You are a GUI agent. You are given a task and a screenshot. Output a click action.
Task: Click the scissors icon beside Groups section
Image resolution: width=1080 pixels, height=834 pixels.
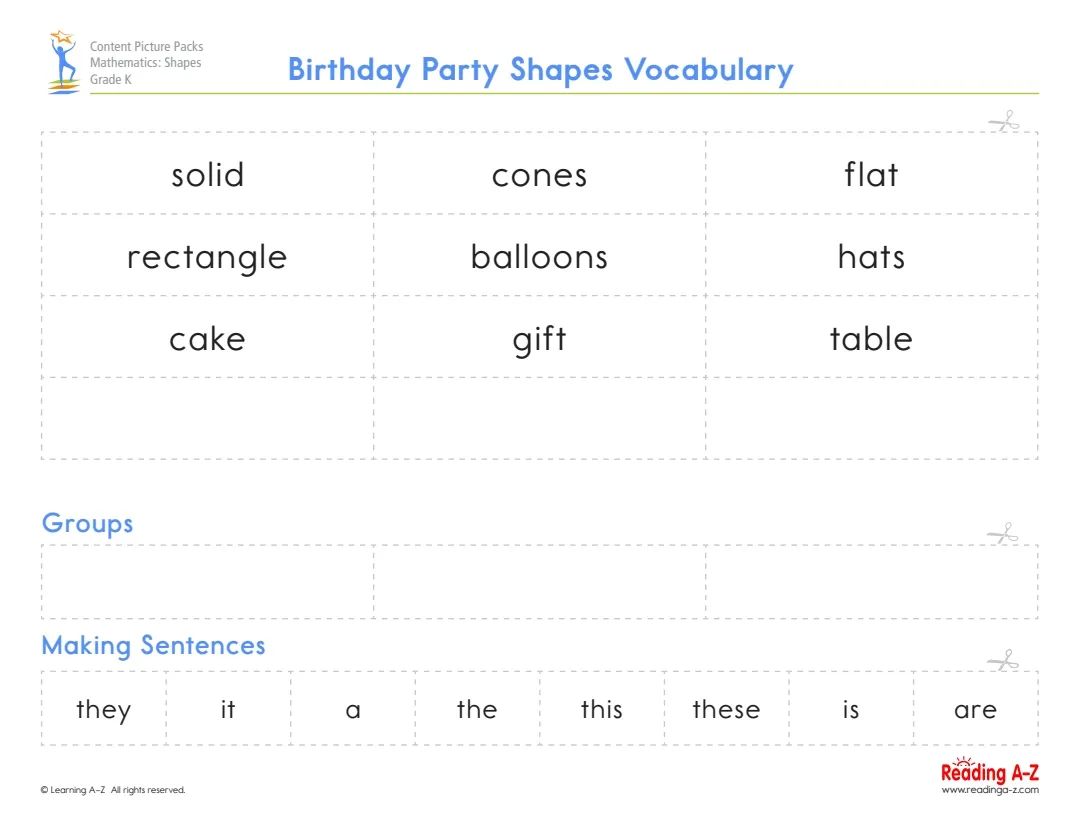[1002, 534]
